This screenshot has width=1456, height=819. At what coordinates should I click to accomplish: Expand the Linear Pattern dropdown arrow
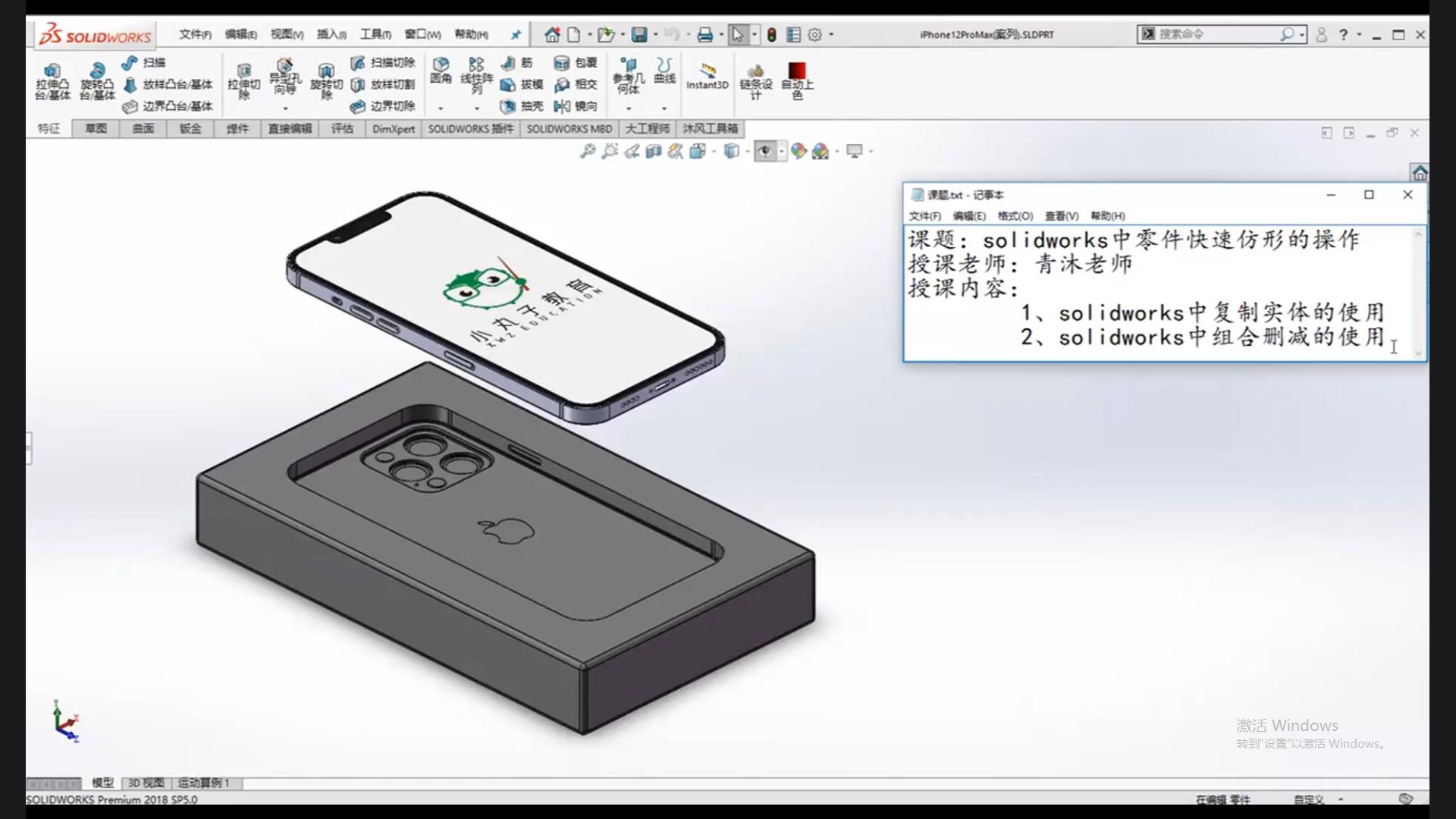[x=476, y=108]
